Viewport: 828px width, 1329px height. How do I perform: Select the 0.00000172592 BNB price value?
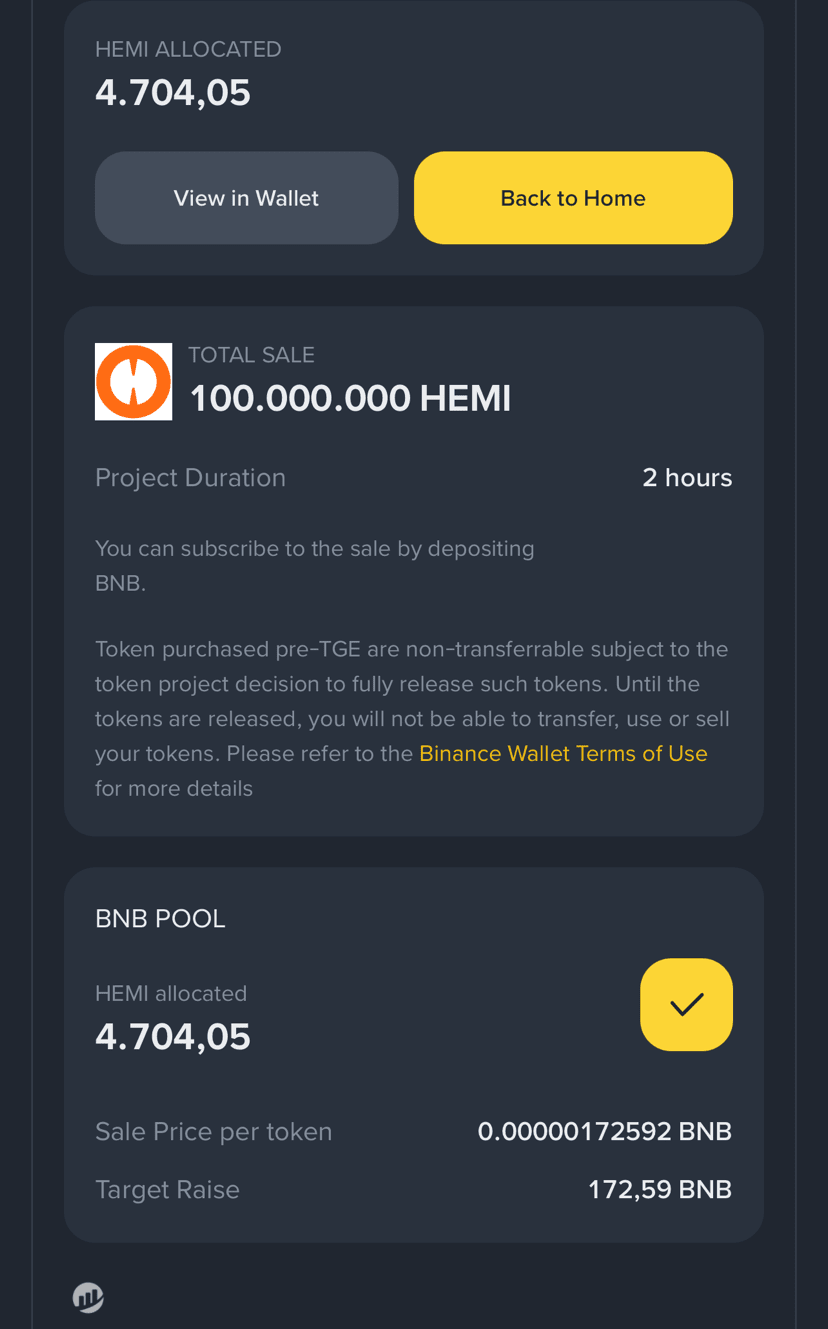[605, 1132]
